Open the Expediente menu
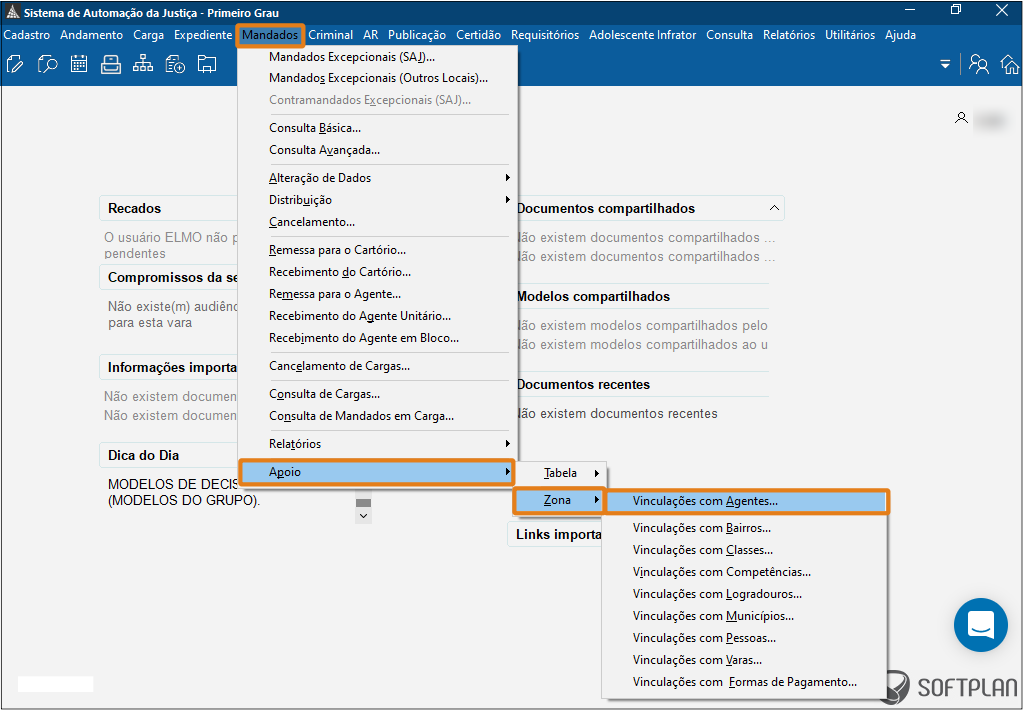The width and height of the screenshot is (1023, 710). (203, 35)
